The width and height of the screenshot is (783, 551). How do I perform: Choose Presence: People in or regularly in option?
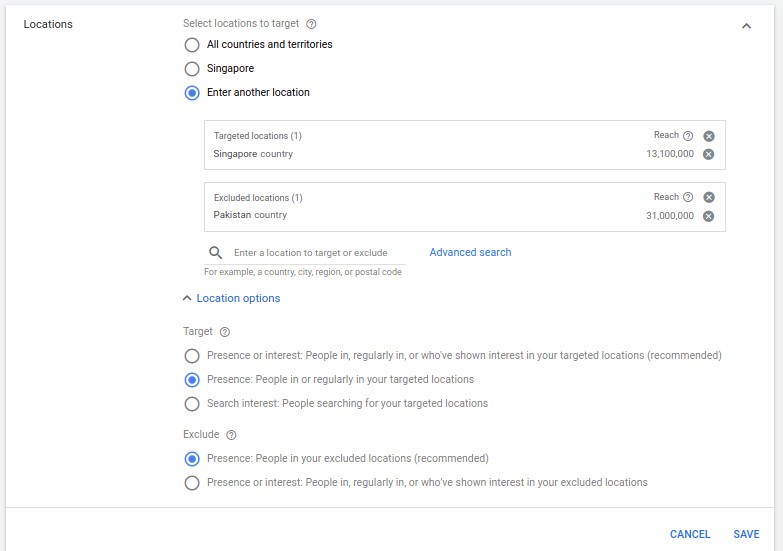pyautogui.click(x=192, y=380)
